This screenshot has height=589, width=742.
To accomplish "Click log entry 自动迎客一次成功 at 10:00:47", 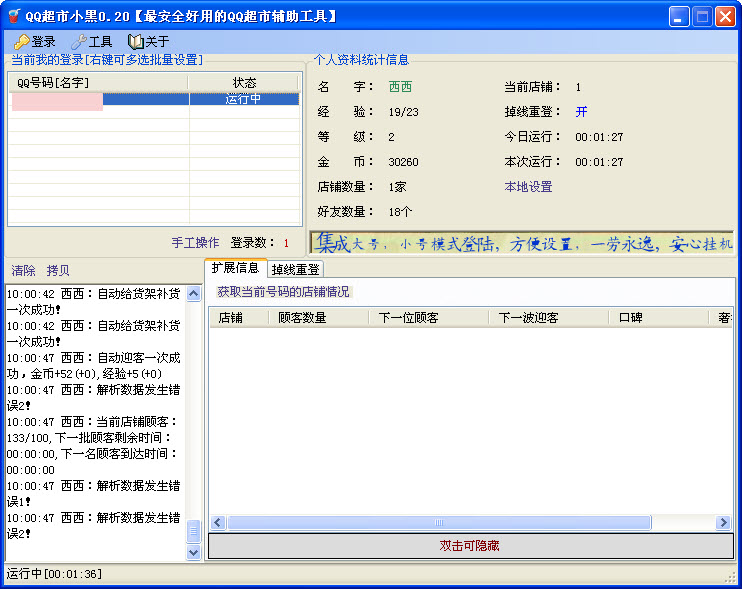I will click(94, 366).
